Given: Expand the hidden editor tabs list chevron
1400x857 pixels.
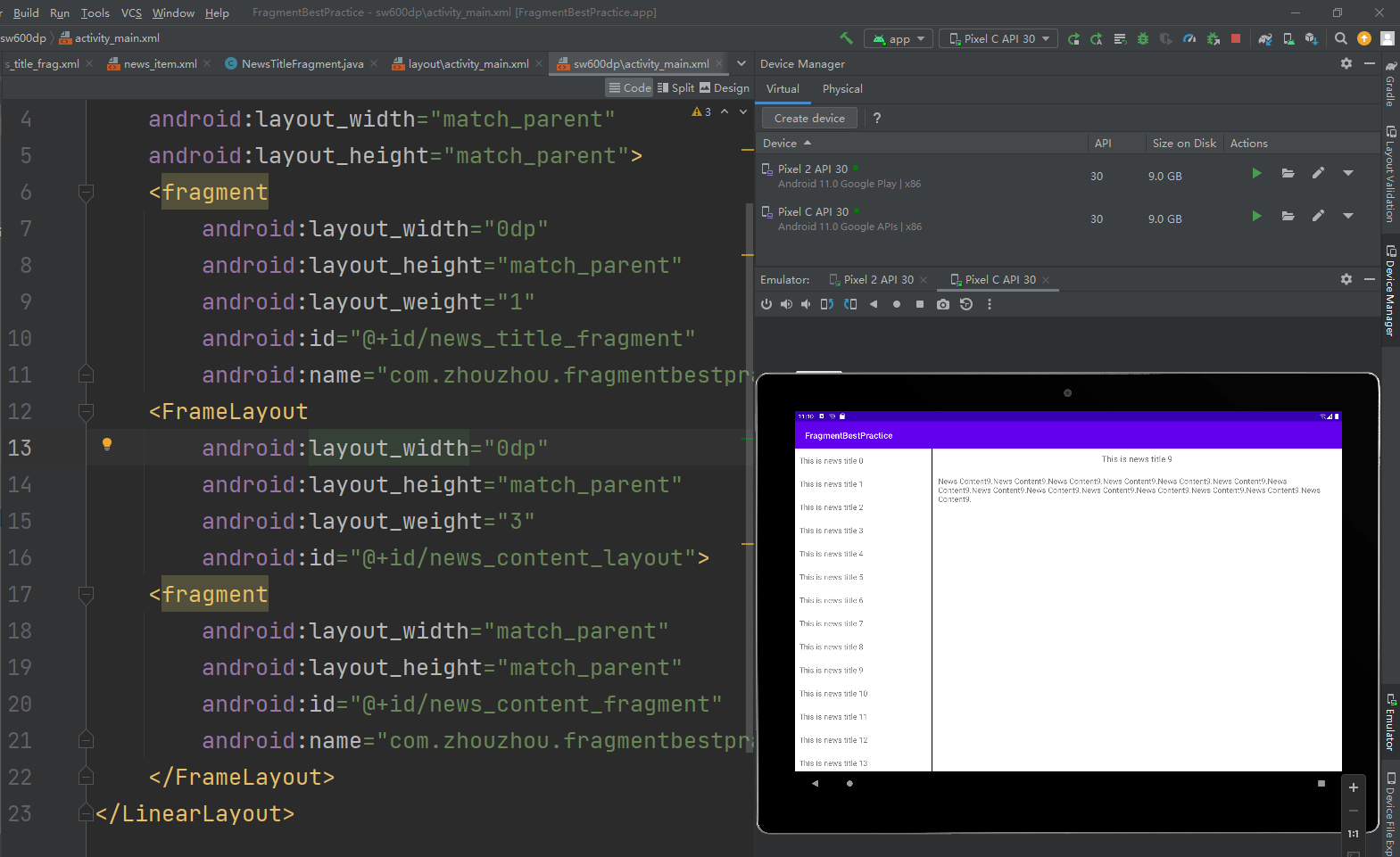Looking at the screenshot, I should [741, 63].
